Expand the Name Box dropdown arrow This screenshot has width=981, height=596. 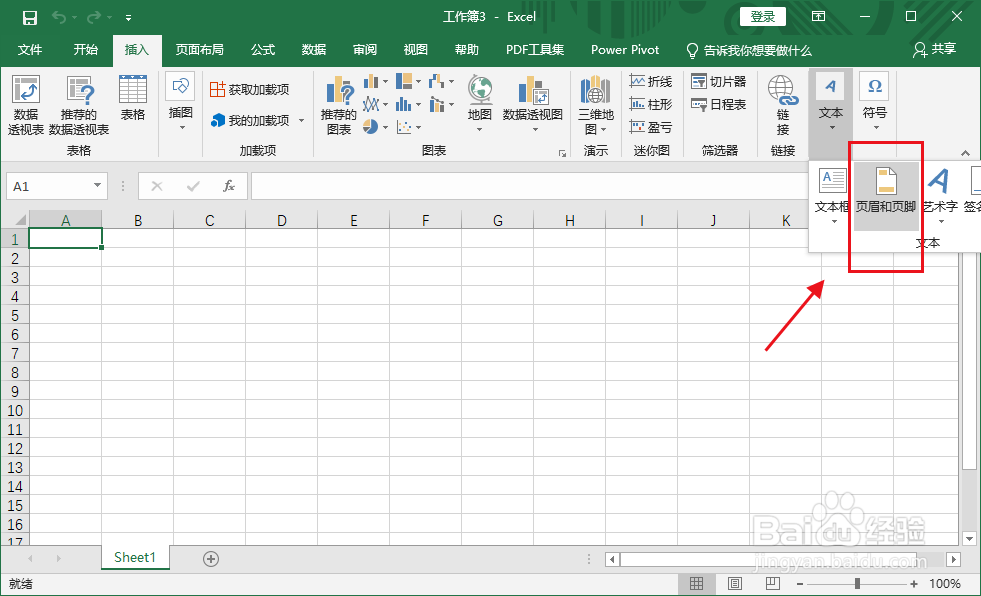97,186
